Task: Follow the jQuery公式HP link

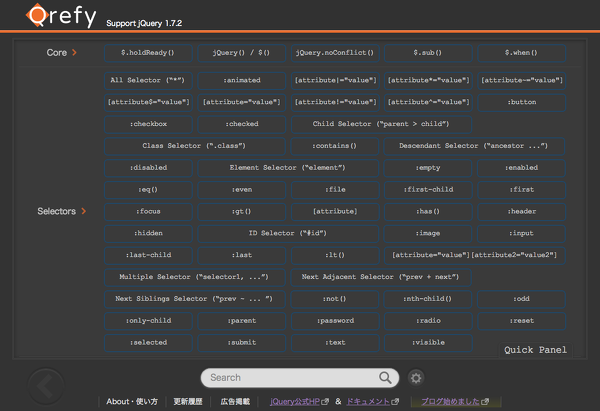Action: 299,401
